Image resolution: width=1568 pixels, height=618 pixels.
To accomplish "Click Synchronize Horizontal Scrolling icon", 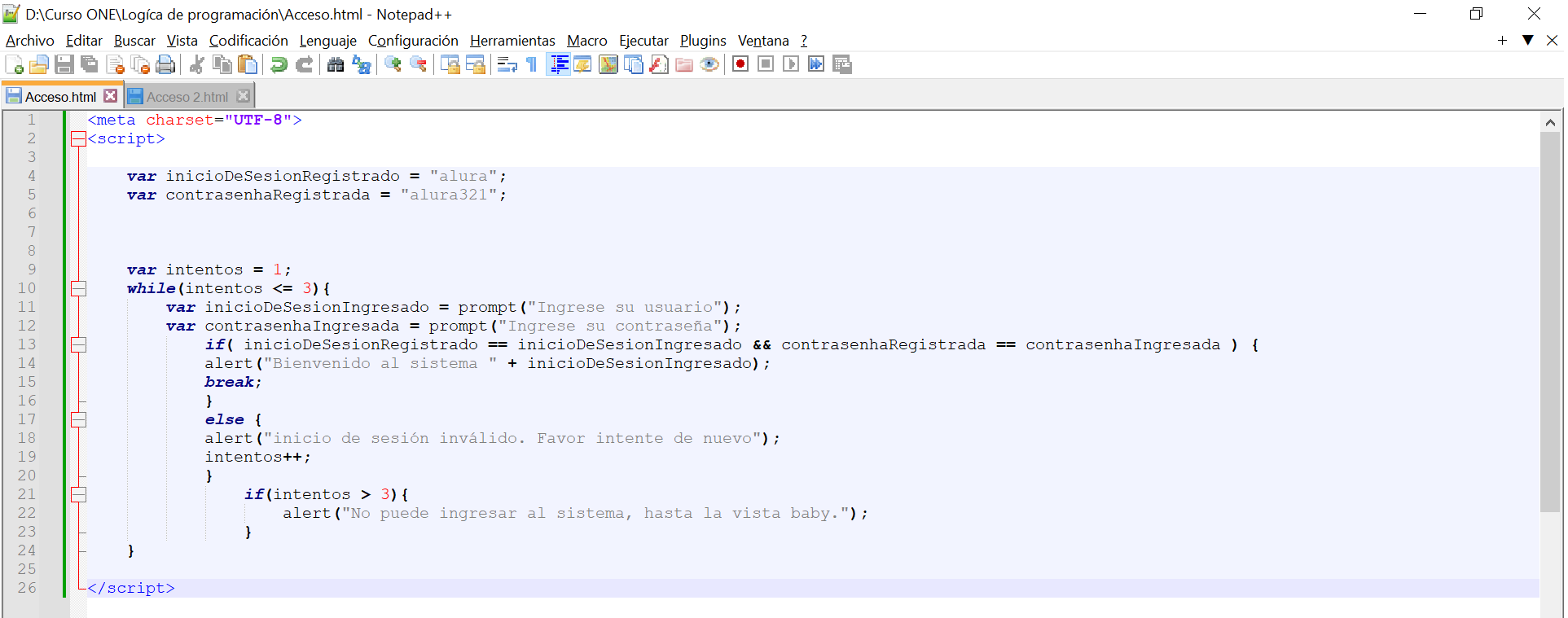I will point(475,65).
